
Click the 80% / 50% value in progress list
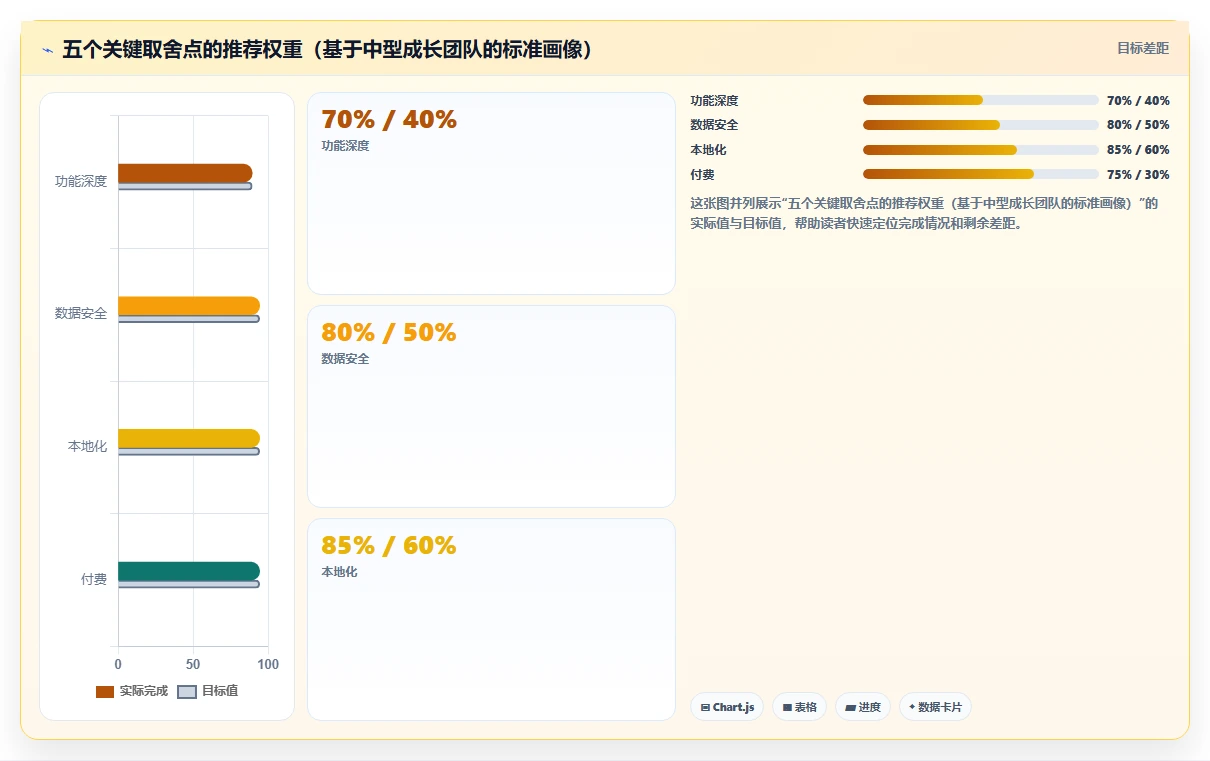click(x=1138, y=125)
